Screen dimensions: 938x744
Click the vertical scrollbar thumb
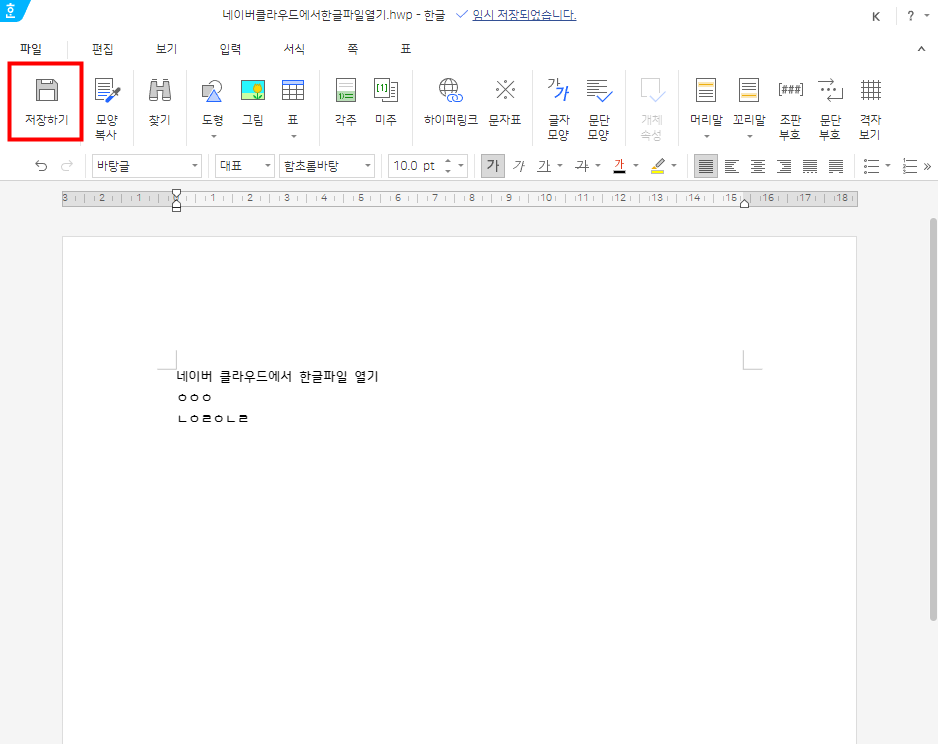933,419
